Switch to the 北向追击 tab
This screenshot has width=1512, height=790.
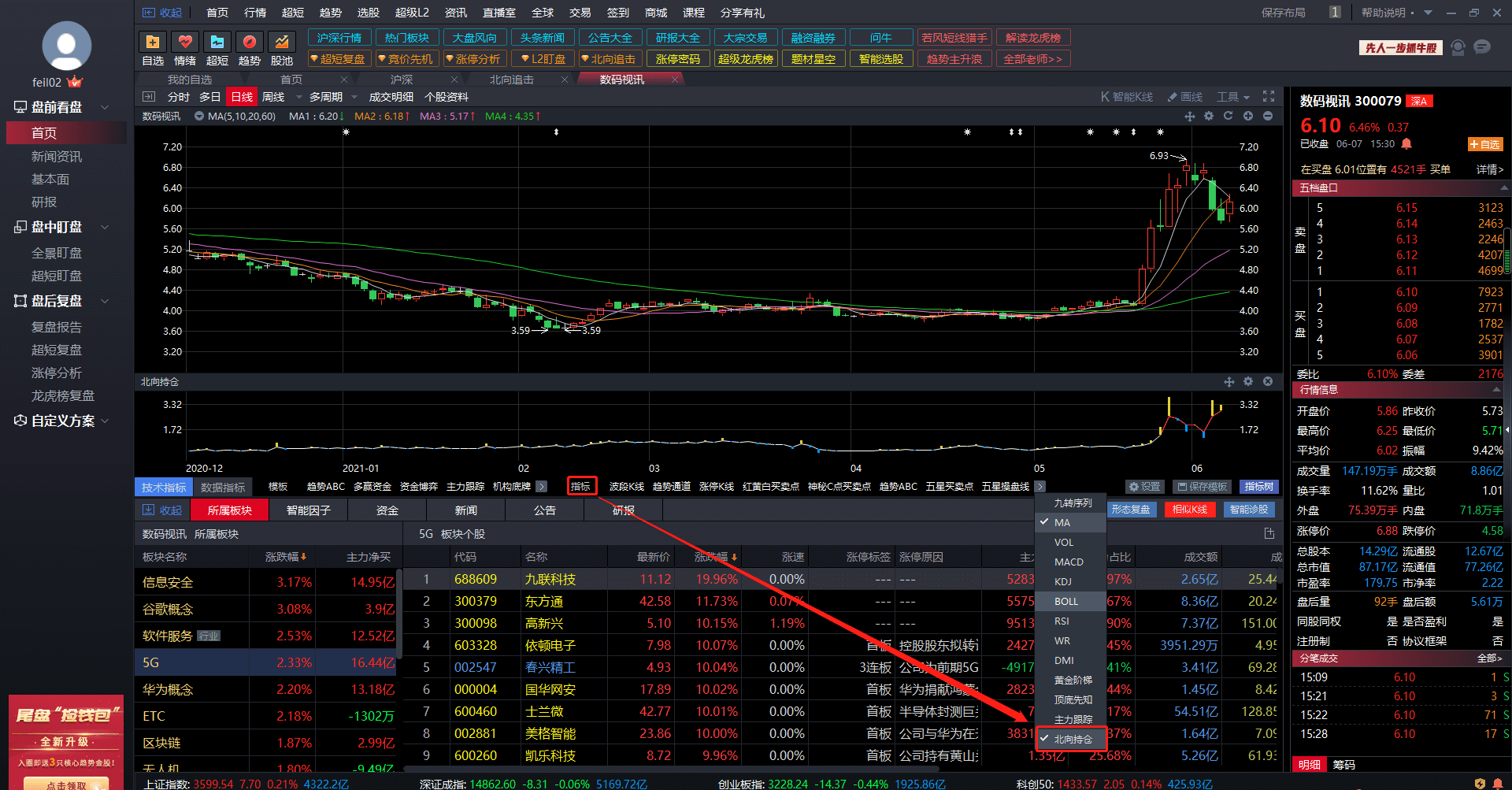(x=511, y=80)
